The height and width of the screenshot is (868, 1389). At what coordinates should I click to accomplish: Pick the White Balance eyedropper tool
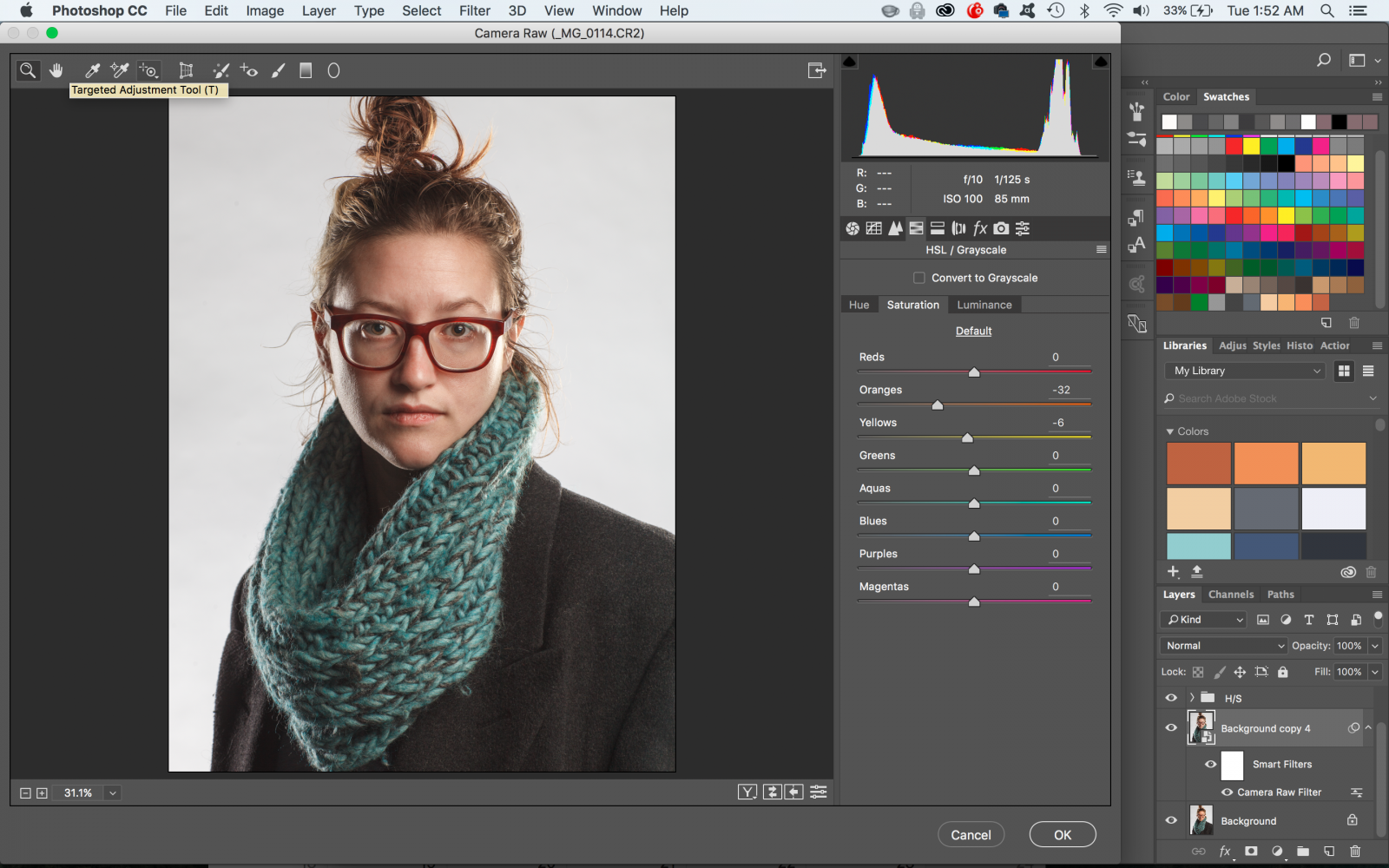(91, 70)
